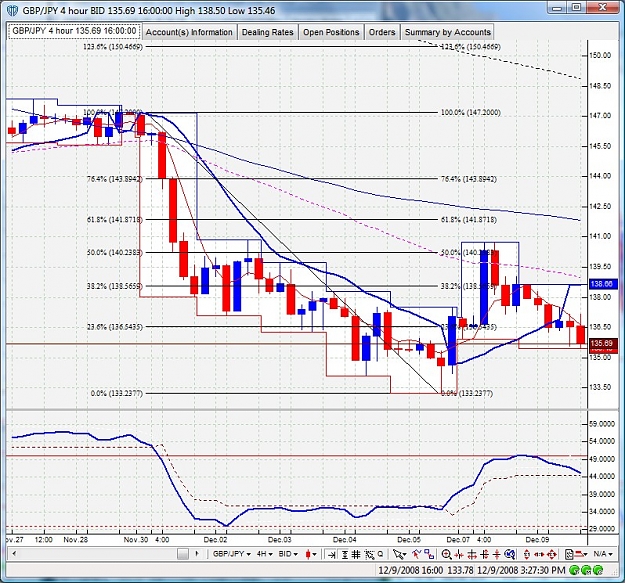625x583 pixels.
Task: Open the Dealing Rates tab
Action: 267,32
